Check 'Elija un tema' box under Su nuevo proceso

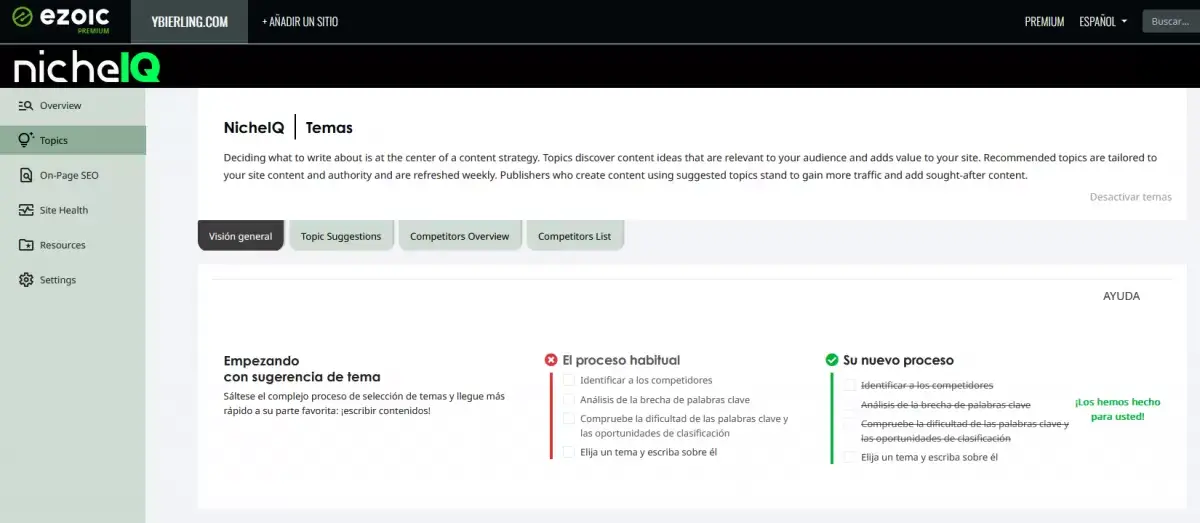click(x=849, y=457)
